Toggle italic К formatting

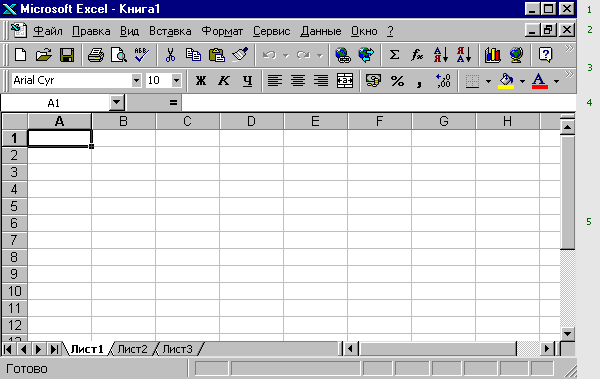click(224, 81)
